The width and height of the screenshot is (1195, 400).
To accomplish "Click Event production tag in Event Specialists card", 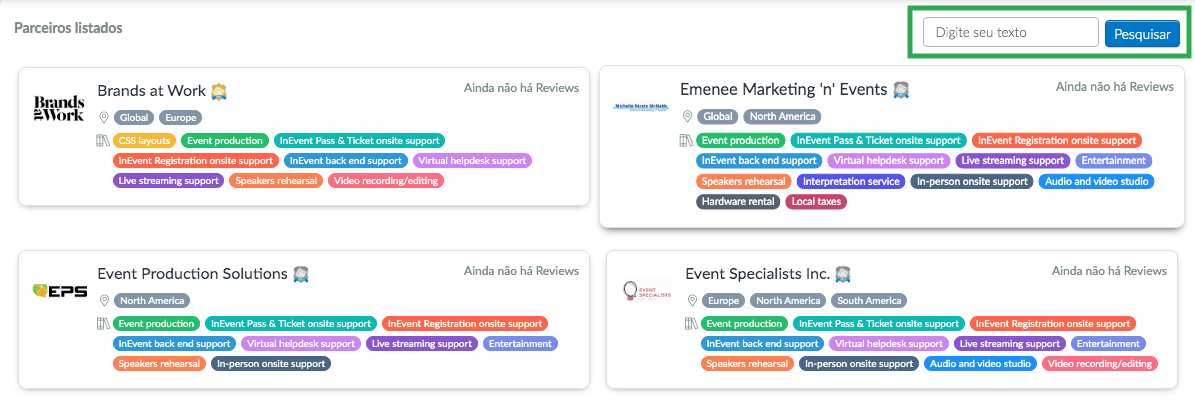I will pos(744,324).
